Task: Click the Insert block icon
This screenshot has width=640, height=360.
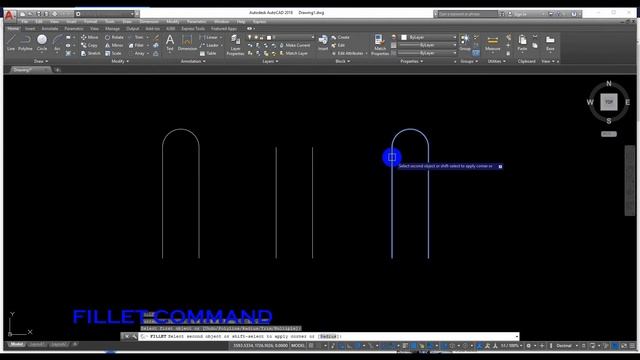Action: pos(323,42)
